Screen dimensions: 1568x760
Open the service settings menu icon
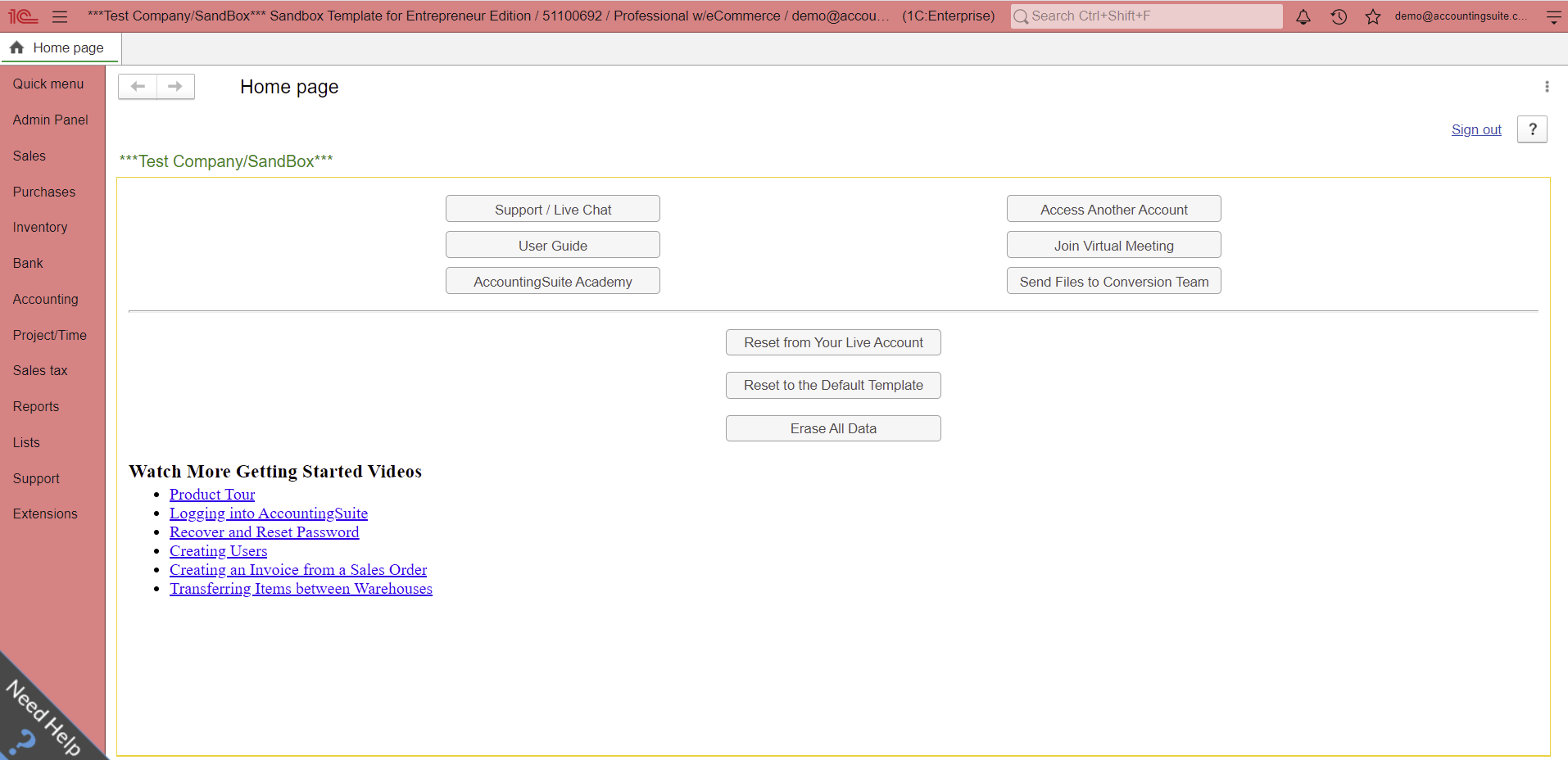click(x=1553, y=16)
